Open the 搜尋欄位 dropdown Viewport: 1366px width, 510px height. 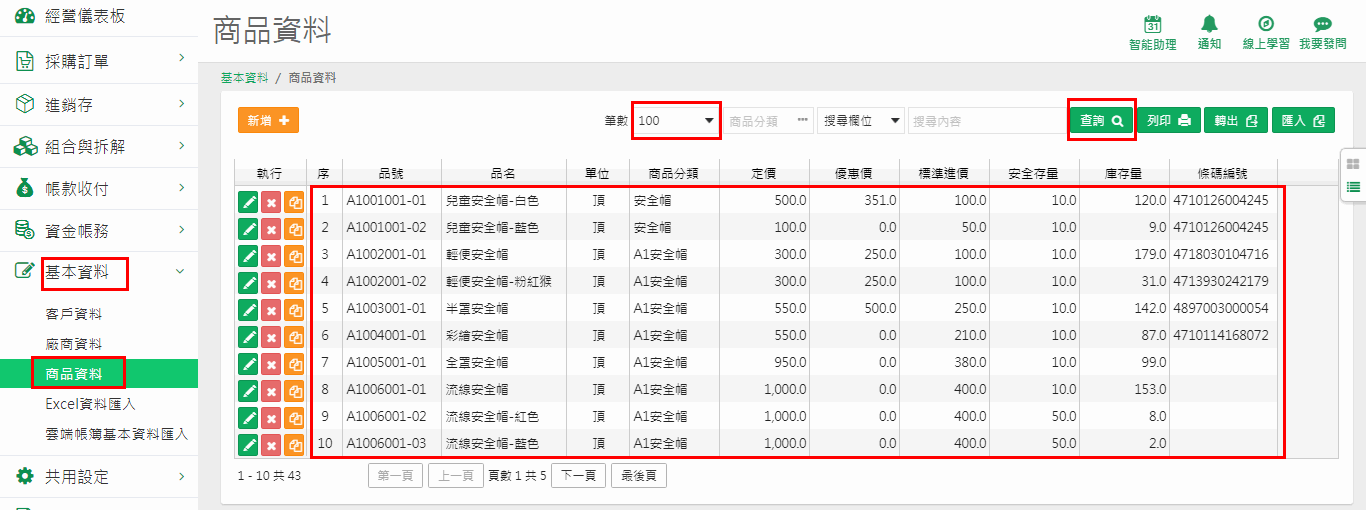(861, 120)
